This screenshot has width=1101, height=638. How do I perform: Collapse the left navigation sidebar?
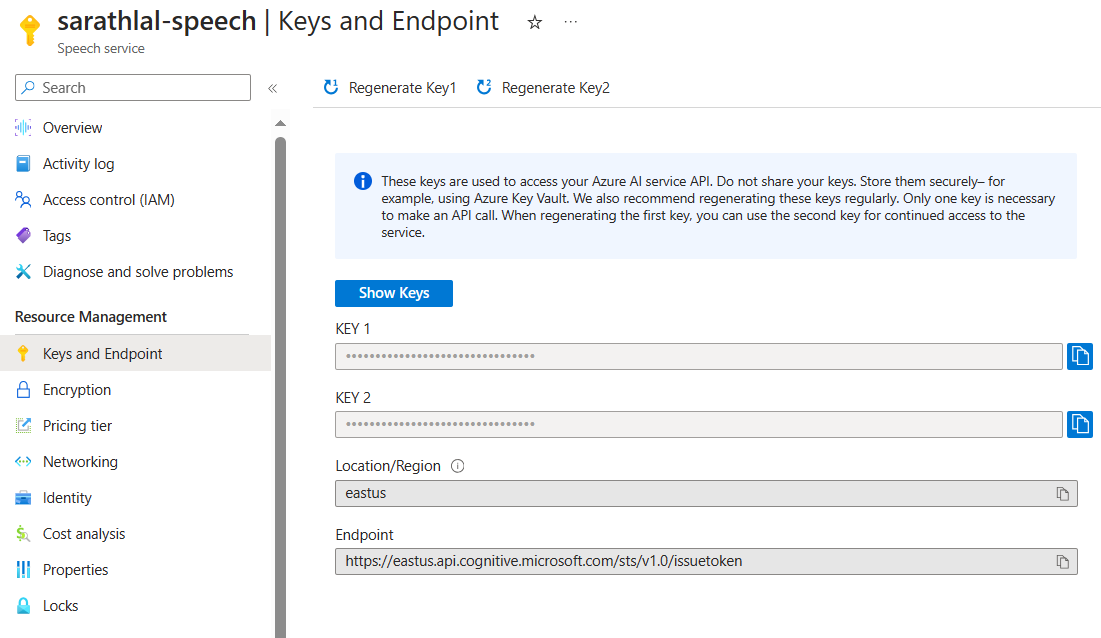(272, 87)
